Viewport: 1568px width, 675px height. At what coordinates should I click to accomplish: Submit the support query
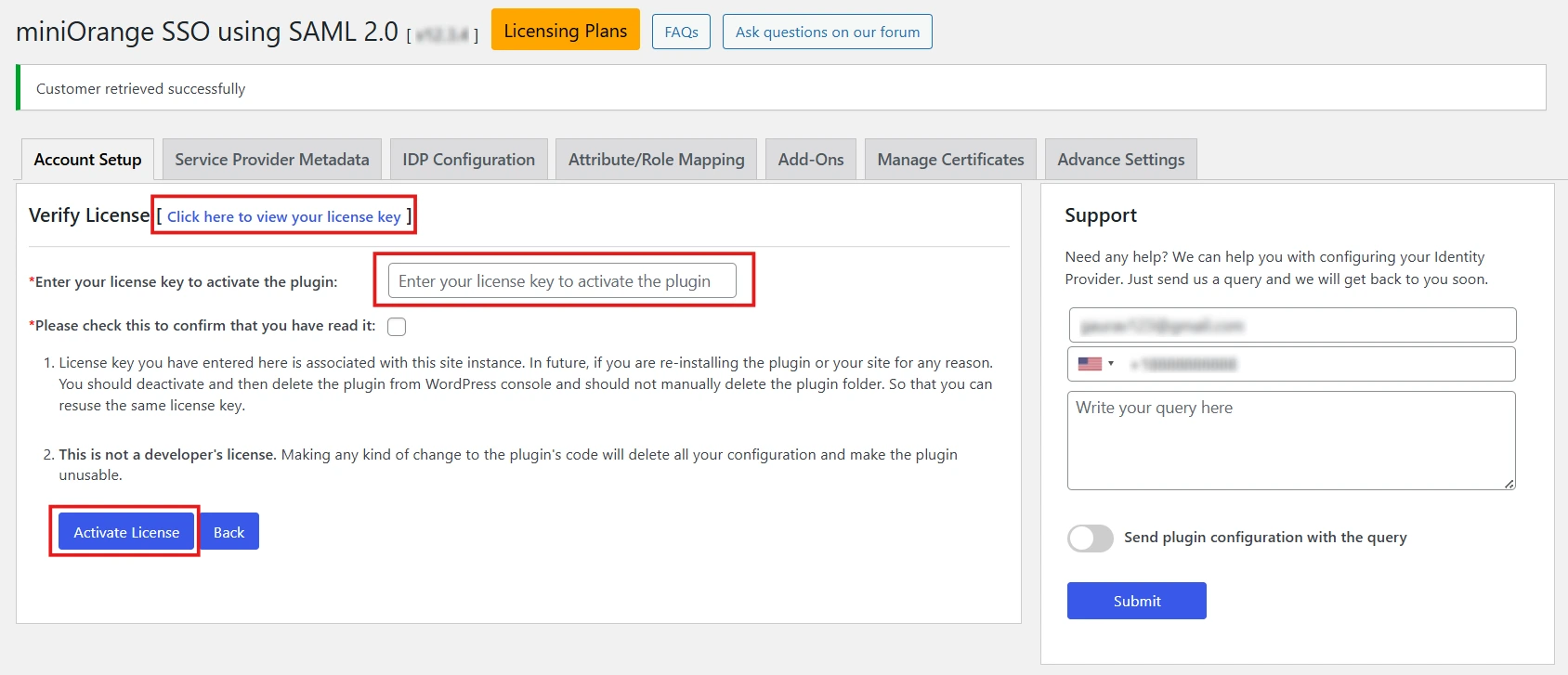click(1136, 601)
